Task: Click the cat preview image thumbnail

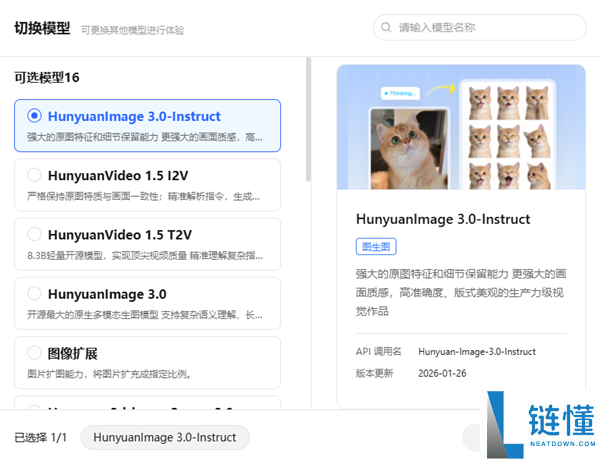Action: [461, 127]
